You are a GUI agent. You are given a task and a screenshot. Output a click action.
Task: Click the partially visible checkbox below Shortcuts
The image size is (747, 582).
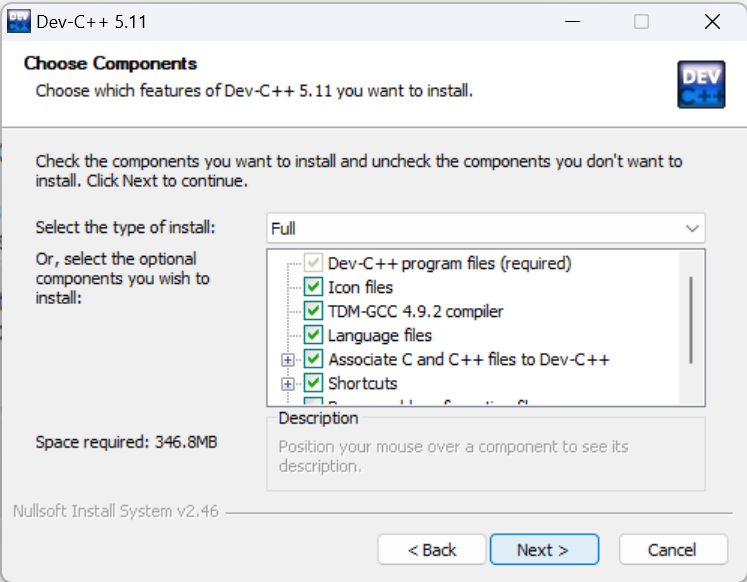pyautogui.click(x=313, y=401)
